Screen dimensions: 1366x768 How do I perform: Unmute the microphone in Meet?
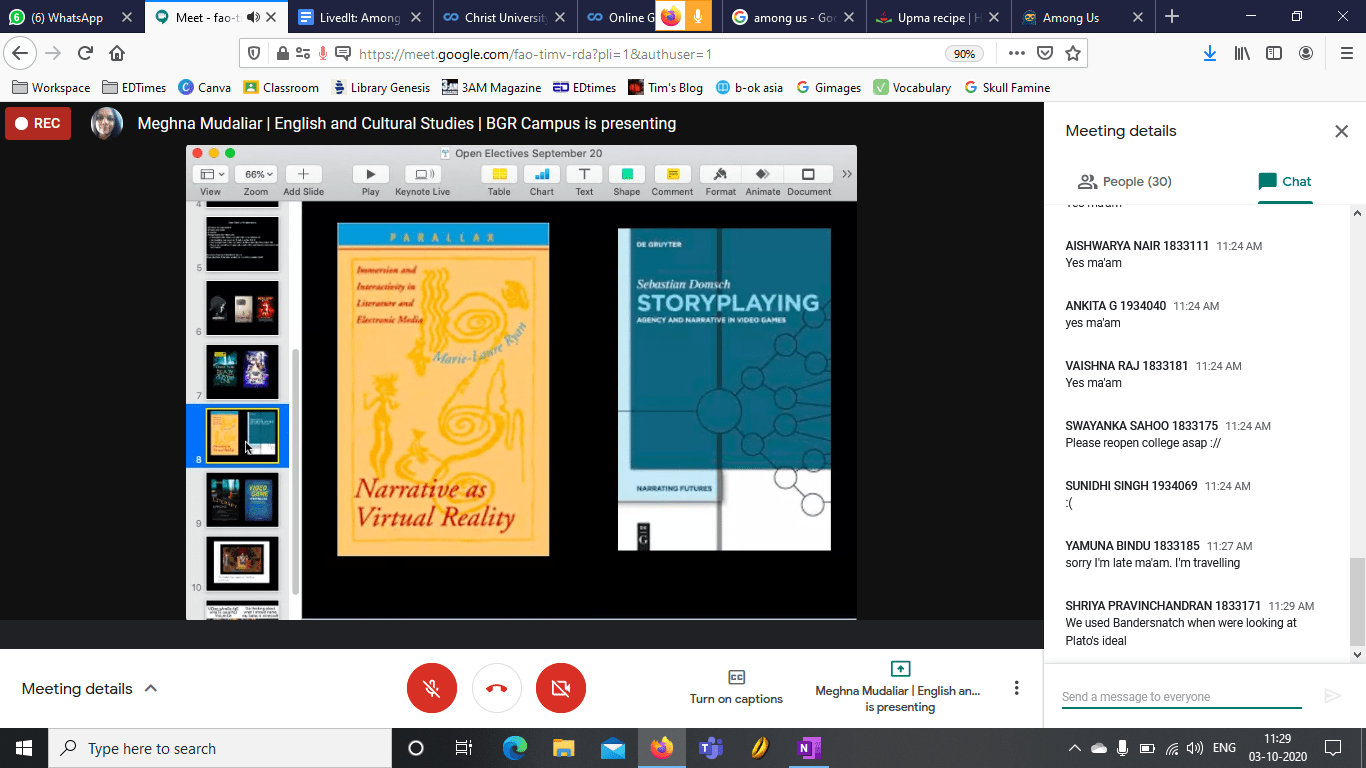(432, 688)
